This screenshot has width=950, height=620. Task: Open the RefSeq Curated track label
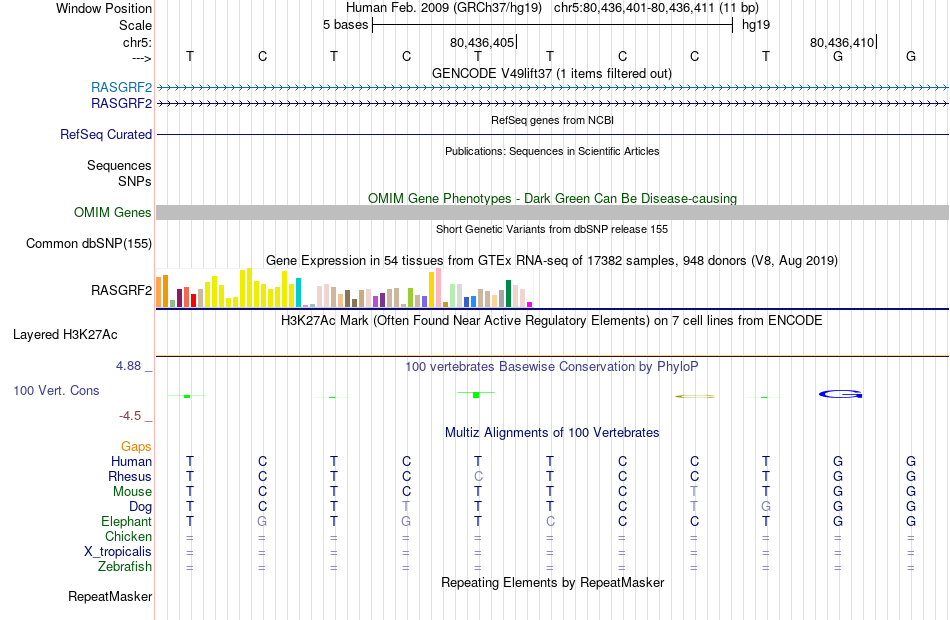coord(106,135)
